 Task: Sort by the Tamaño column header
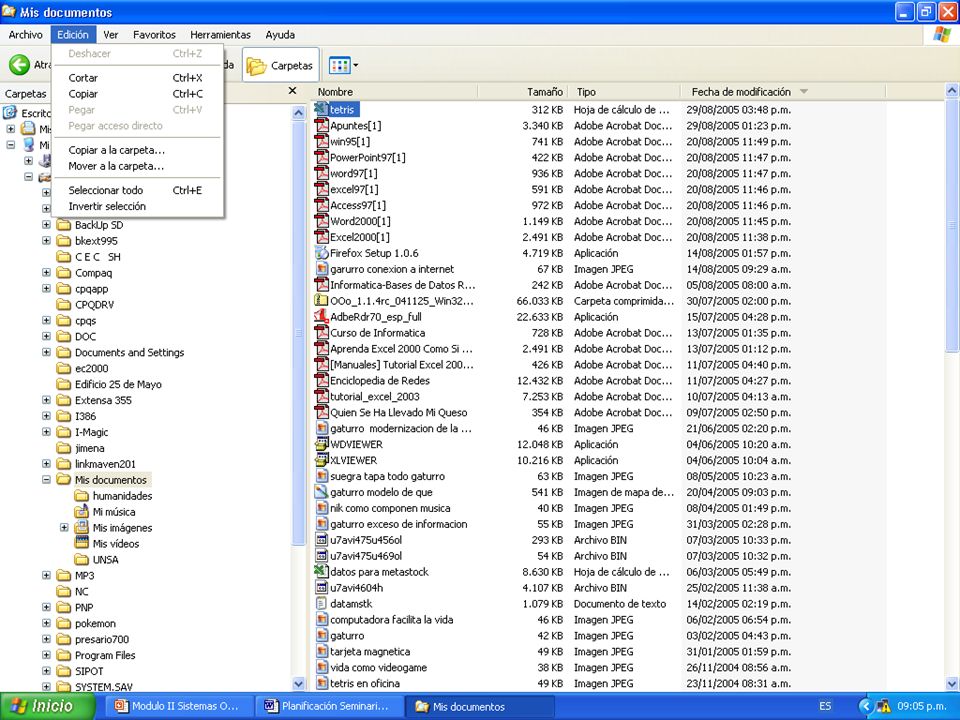523,92
